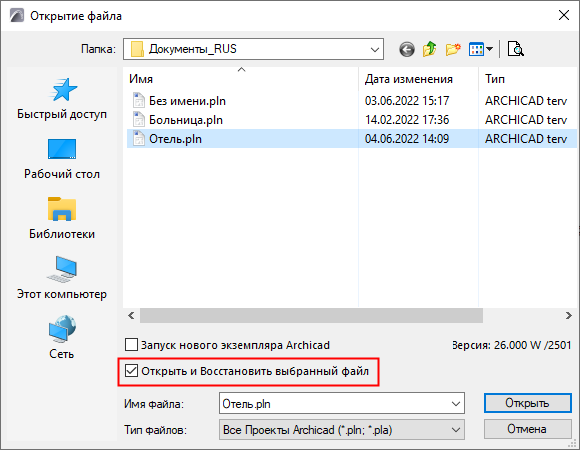This screenshot has width=580, height=450.
Task: Select file Отель.pln
Action: pos(175,139)
